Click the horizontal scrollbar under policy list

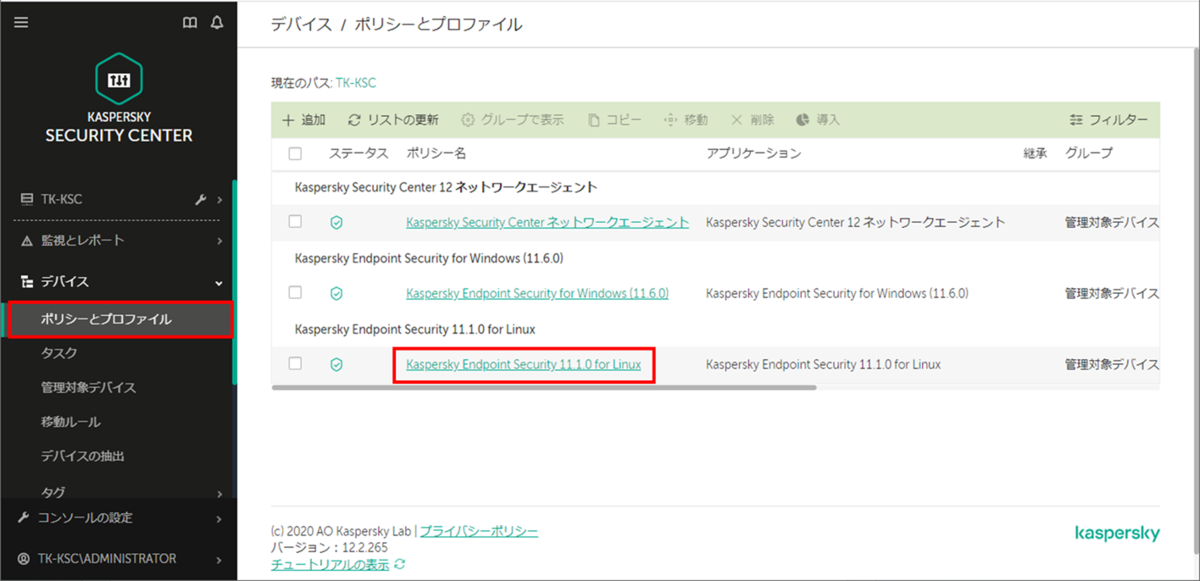544,387
